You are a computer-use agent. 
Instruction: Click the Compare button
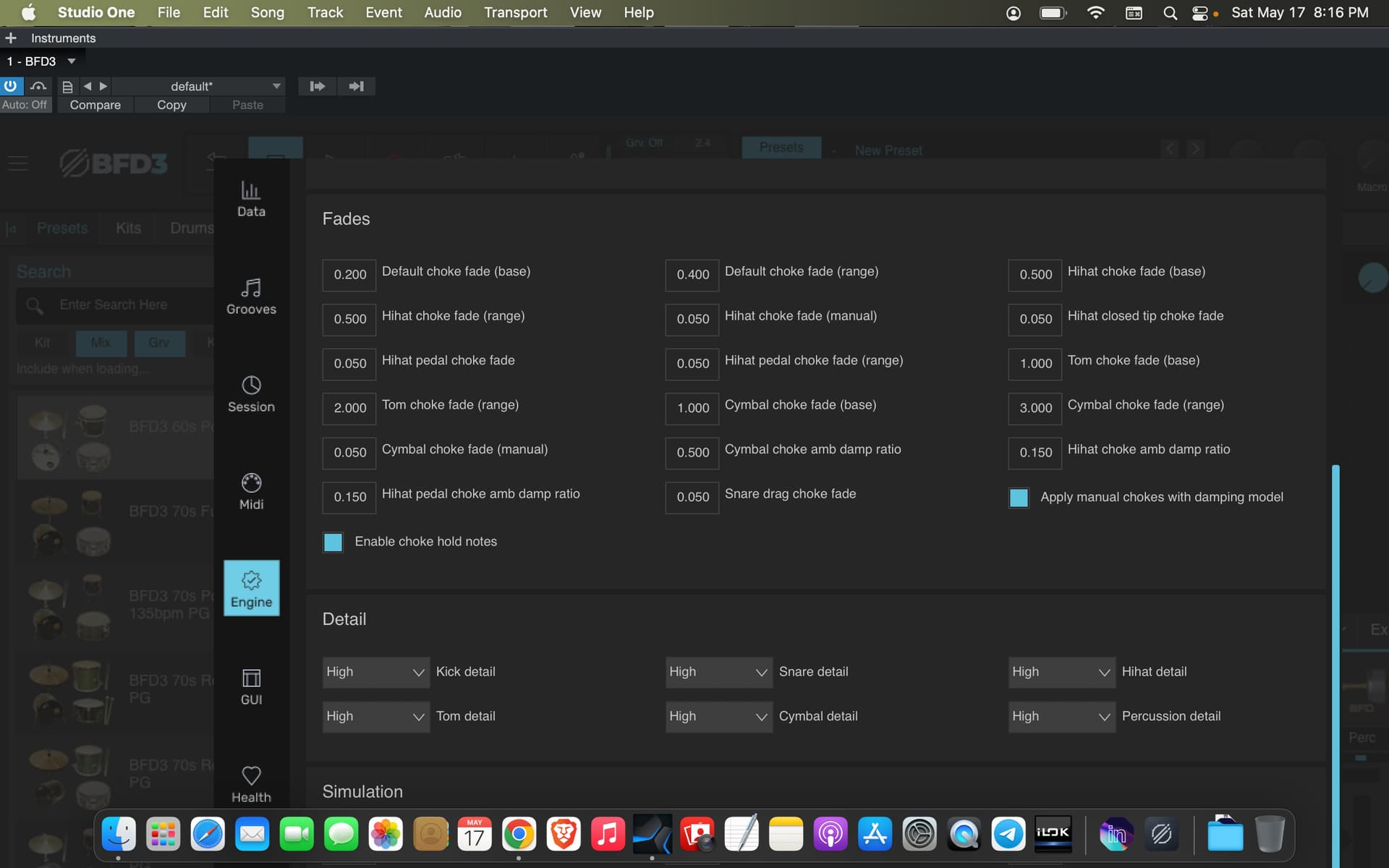click(95, 105)
